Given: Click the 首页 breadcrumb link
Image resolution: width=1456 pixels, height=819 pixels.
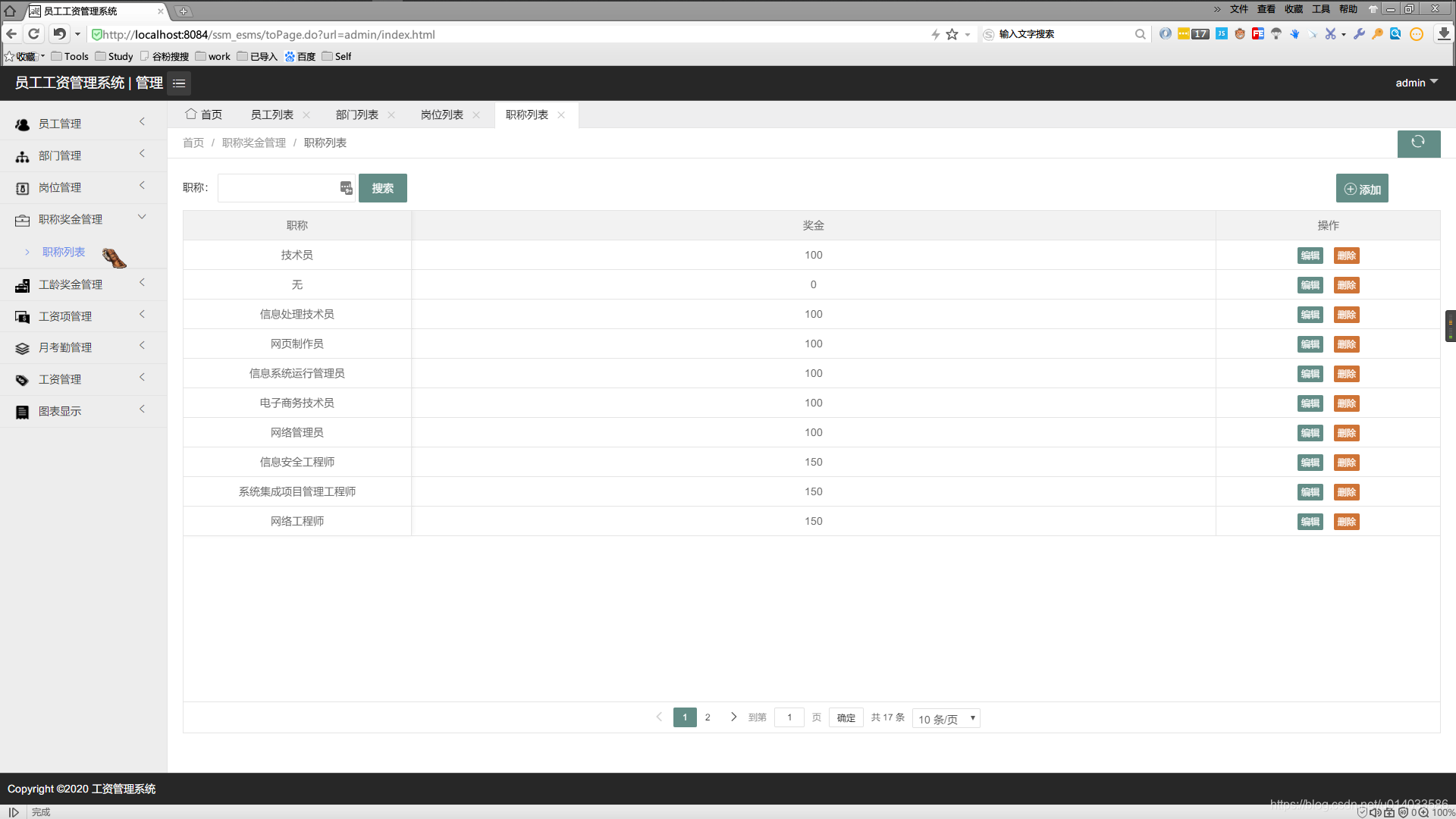Looking at the screenshot, I should (193, 143).
